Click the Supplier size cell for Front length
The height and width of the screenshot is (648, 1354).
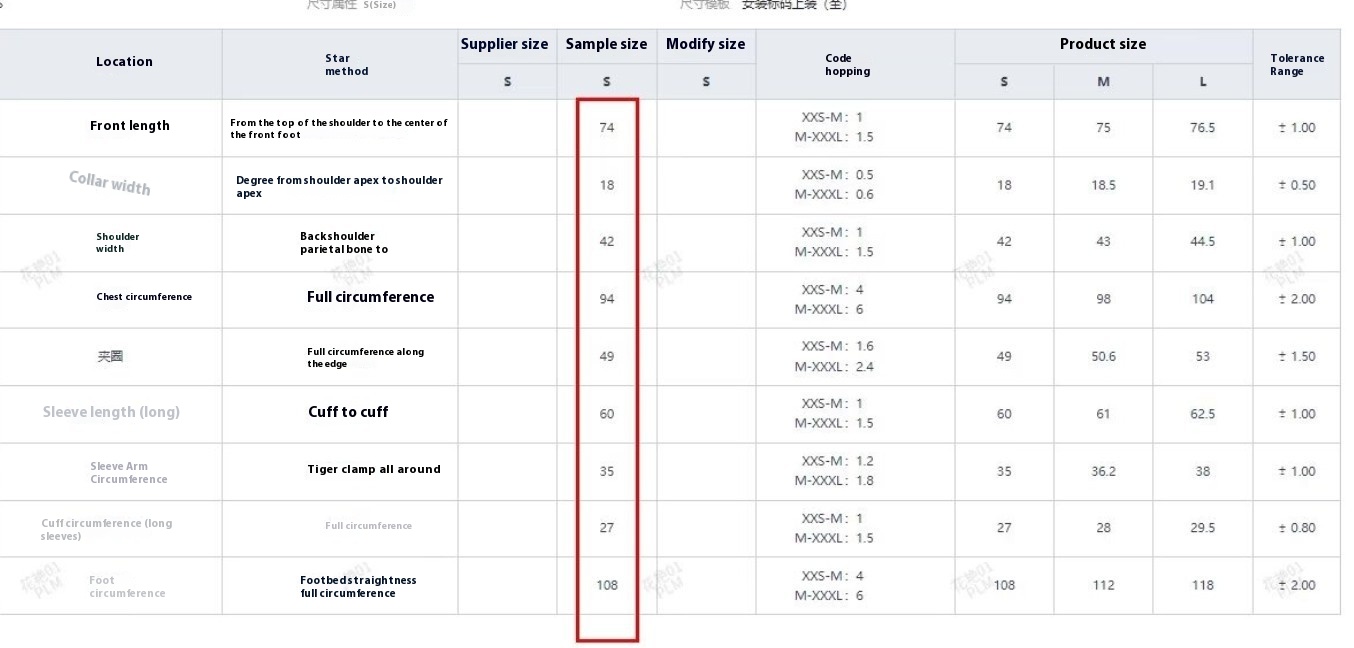point(507,128)
